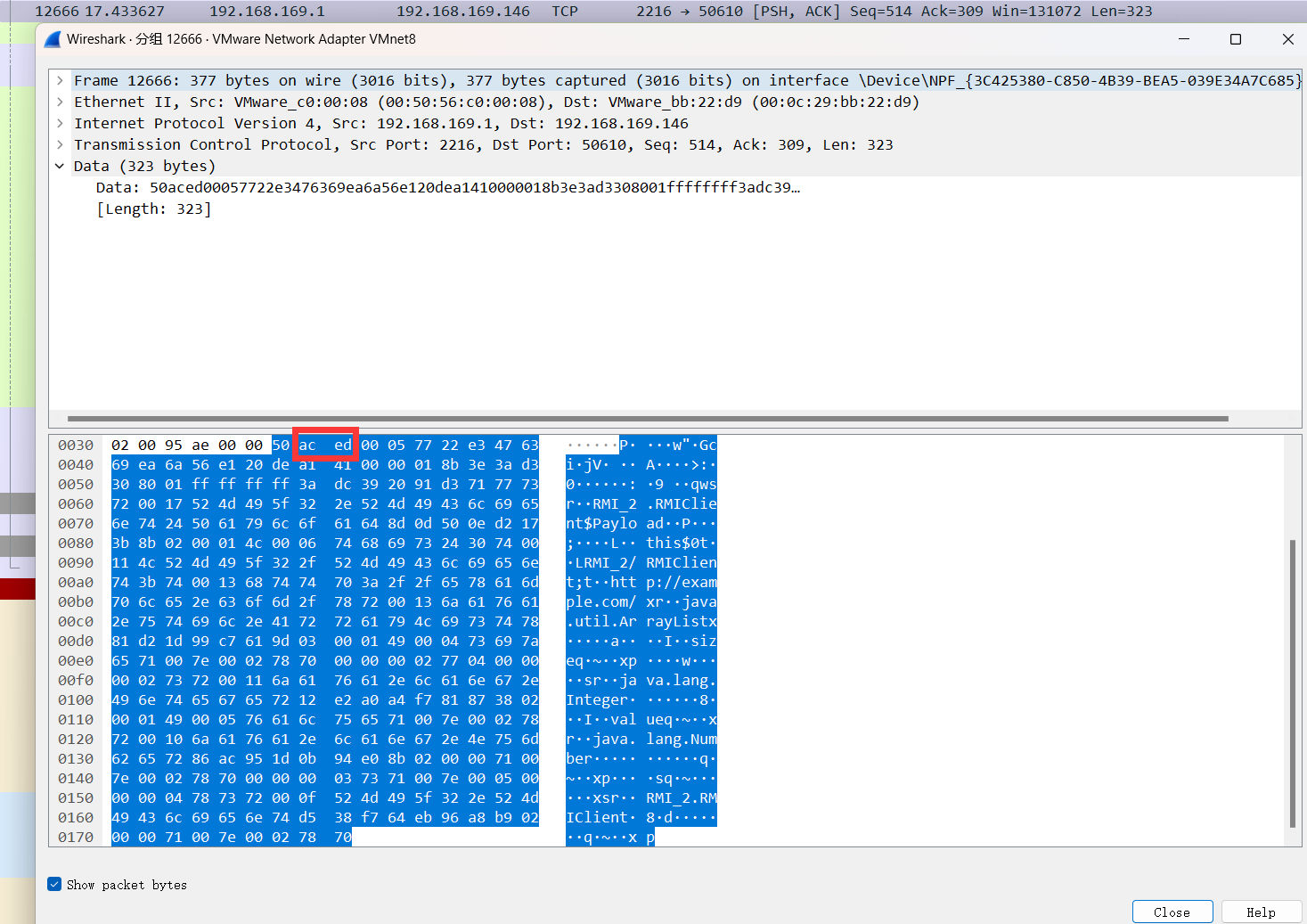
Task: Expand Transmission Control Protocol row
Action: (60, 144)
